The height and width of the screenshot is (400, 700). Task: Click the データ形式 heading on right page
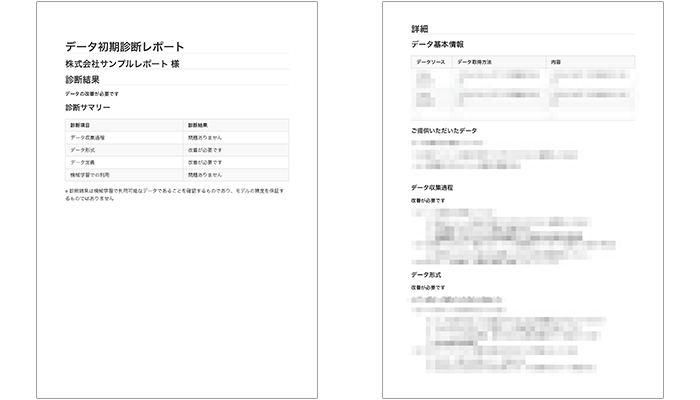(x=425, y=274)
